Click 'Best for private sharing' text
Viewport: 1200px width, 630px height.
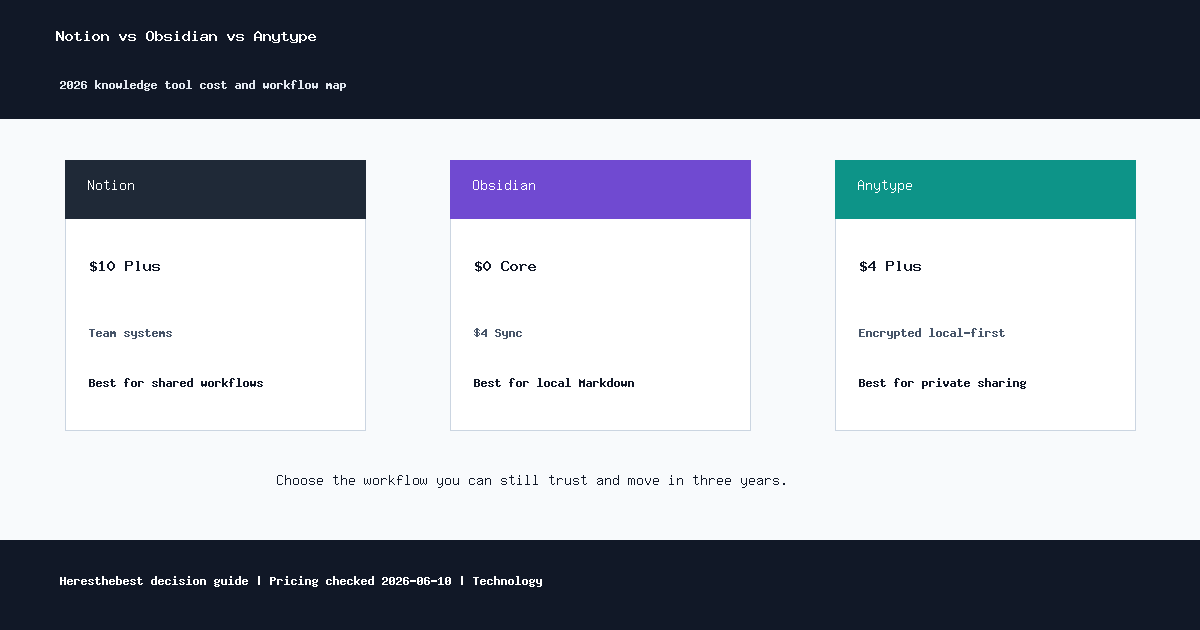pos(942,383)
